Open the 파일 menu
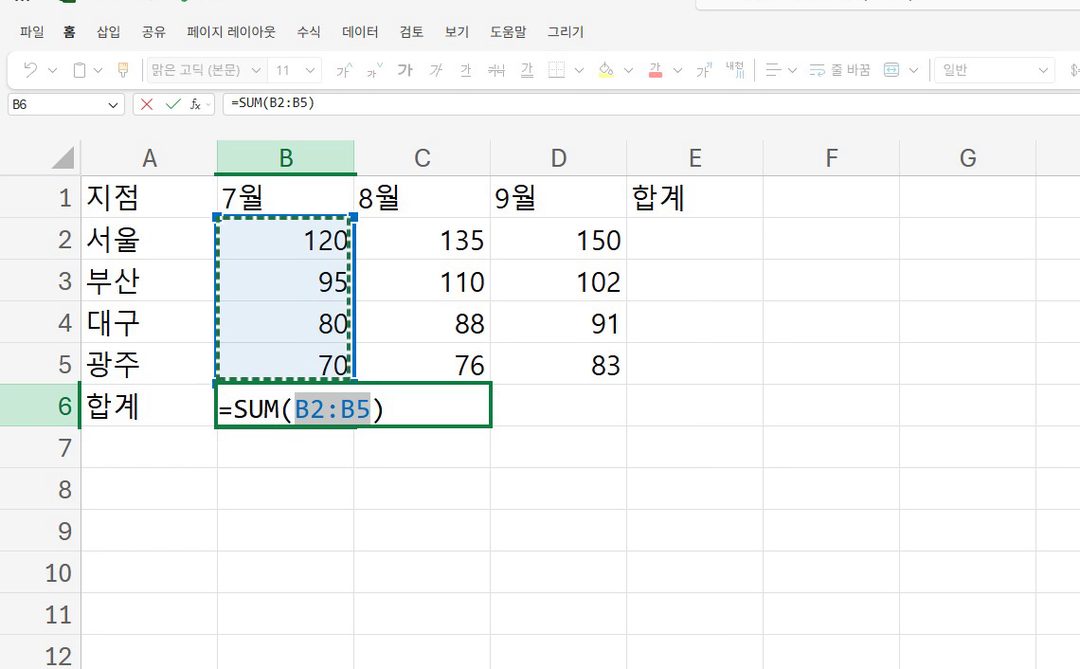This screenshot has height=669, width=1080. [32, 32]
